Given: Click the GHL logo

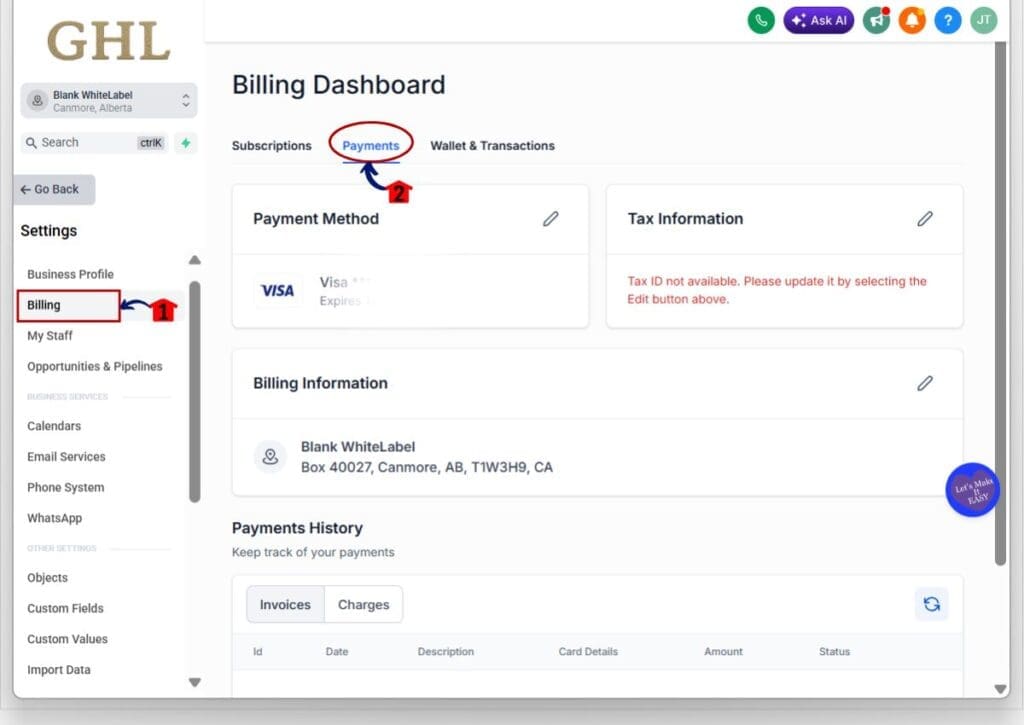Looking at the screenshot, I should 108,41.
